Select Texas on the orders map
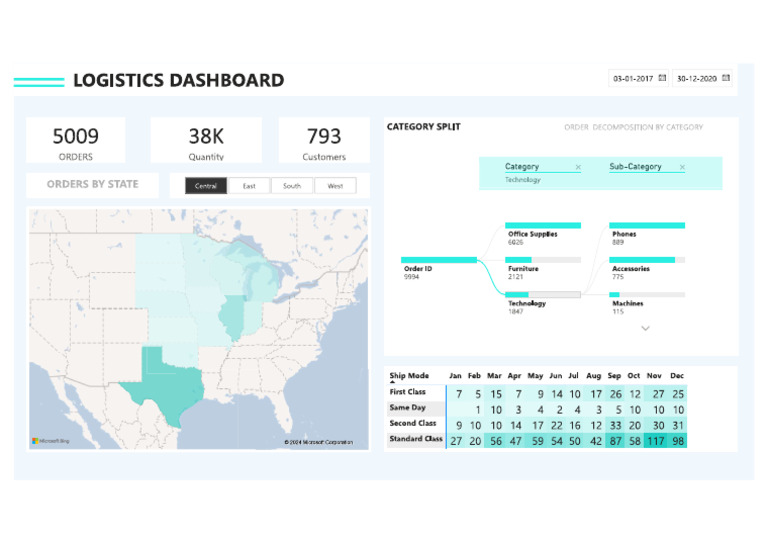 coord(169,387)
